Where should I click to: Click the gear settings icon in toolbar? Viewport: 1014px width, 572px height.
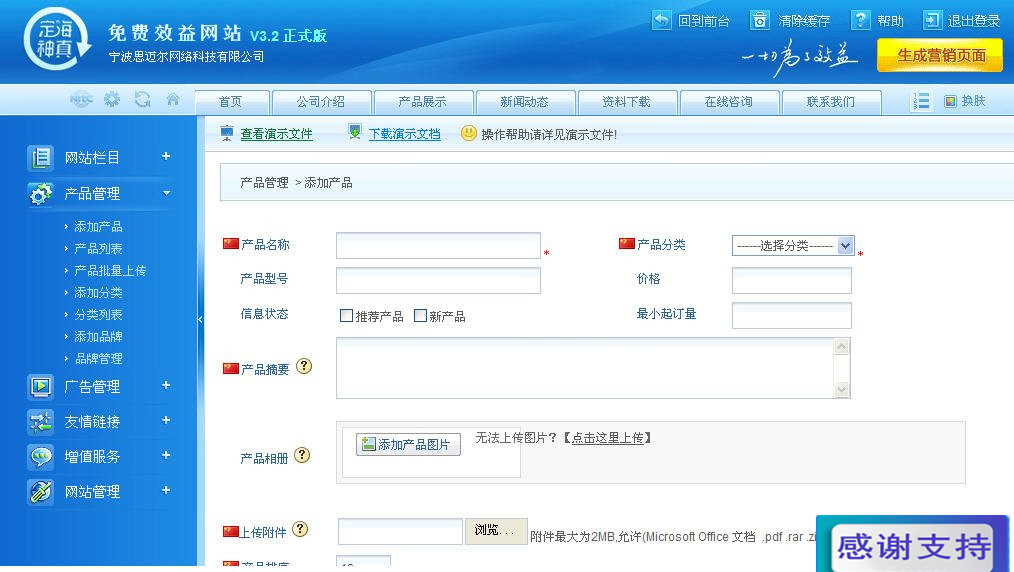coord(113,100)
